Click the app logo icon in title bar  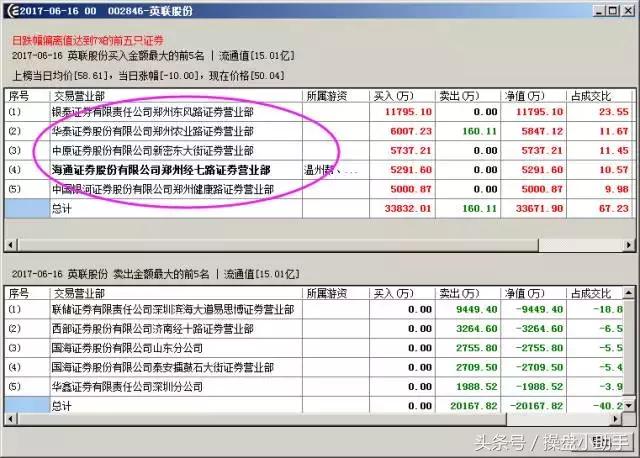tap(14, 11)
